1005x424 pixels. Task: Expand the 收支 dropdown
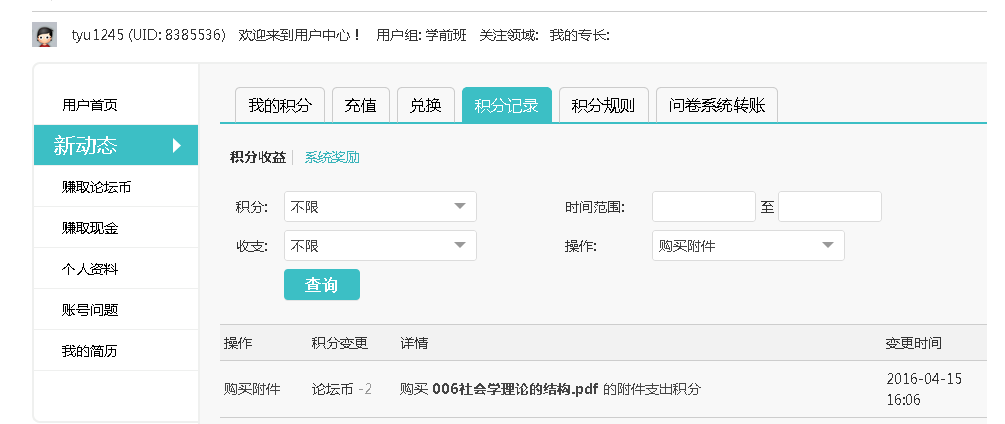click(380, 245)
